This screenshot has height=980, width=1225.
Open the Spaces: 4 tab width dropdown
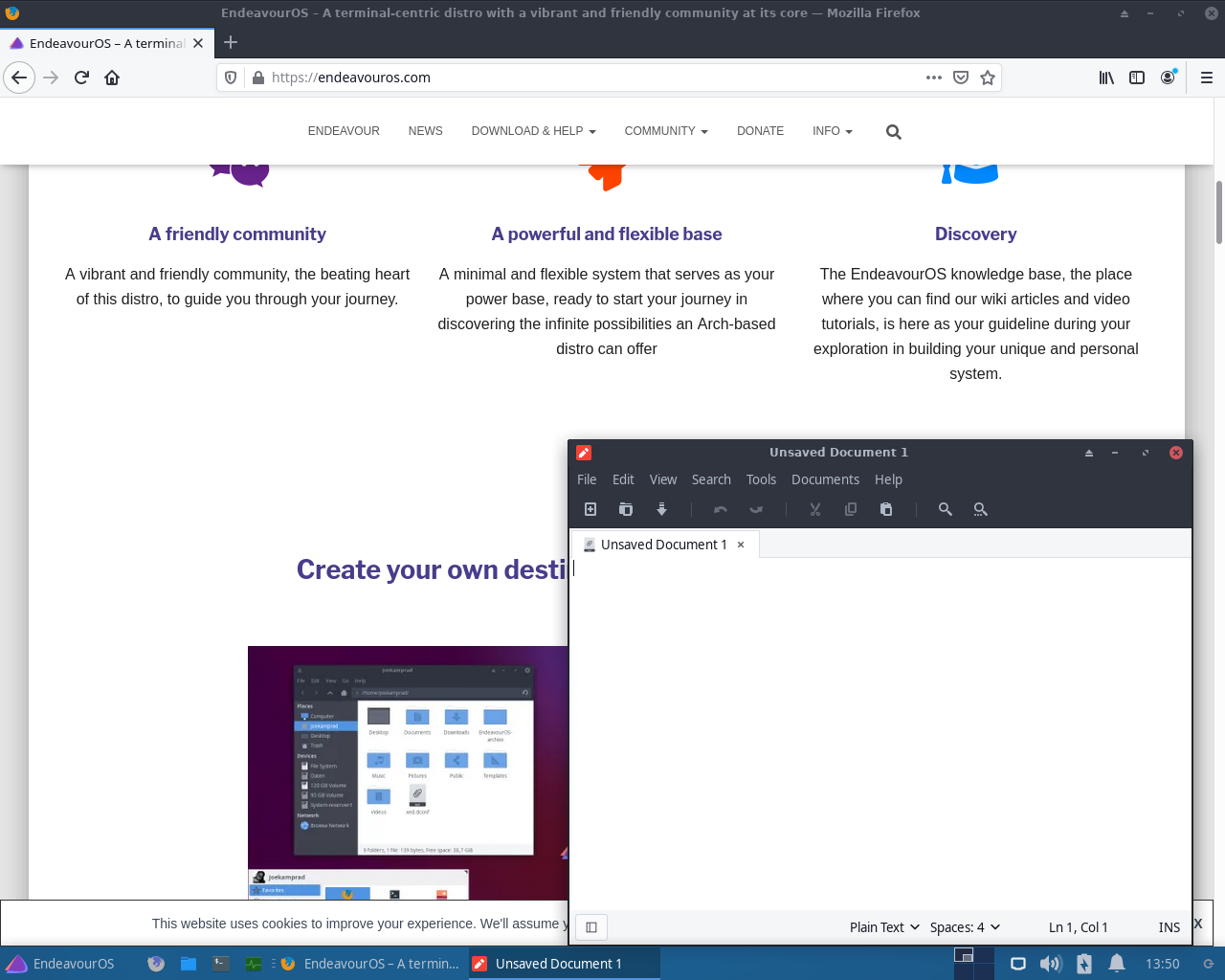[x=965, y=927]
